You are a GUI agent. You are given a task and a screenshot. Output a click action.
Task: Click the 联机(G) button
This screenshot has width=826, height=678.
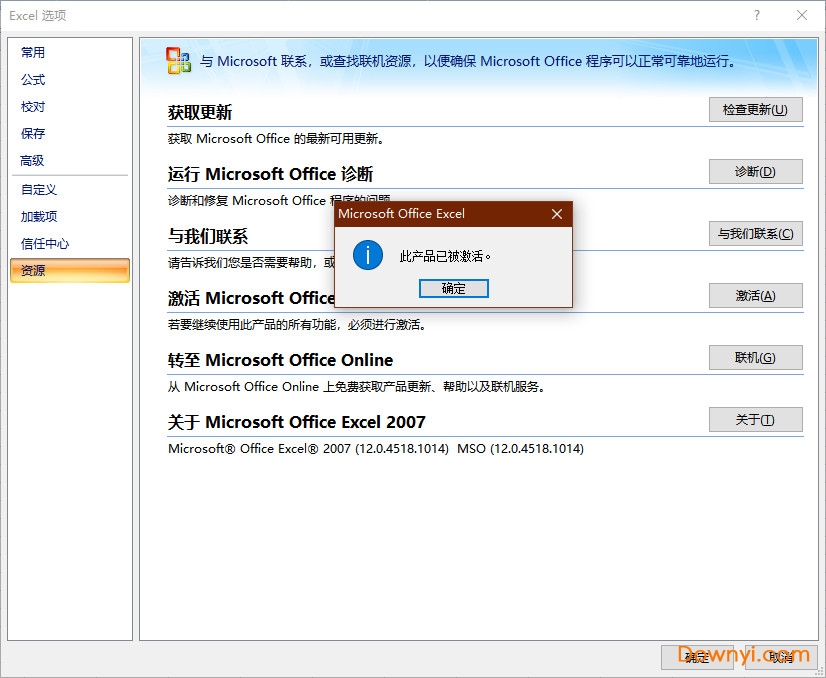[755, 358]
